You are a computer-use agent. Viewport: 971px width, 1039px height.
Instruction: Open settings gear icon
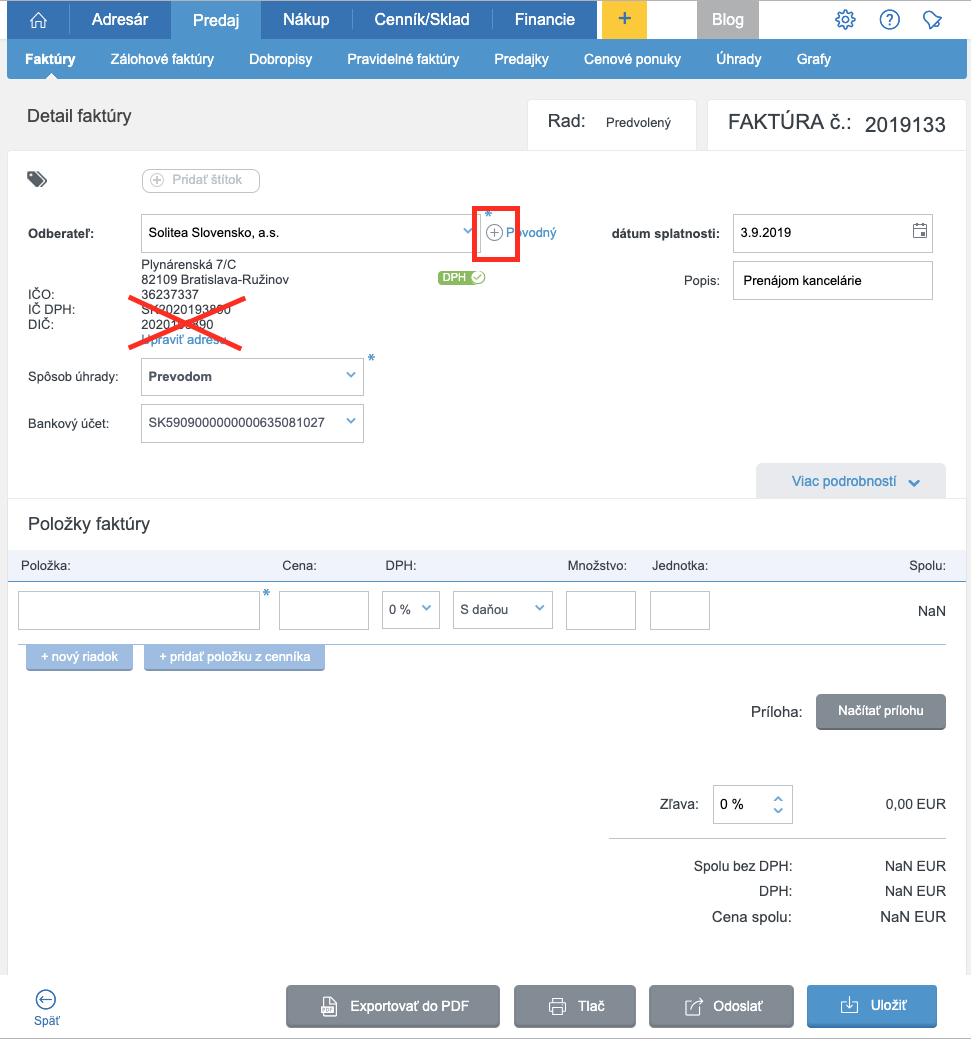pyautogui.click(x=845, y=20)
